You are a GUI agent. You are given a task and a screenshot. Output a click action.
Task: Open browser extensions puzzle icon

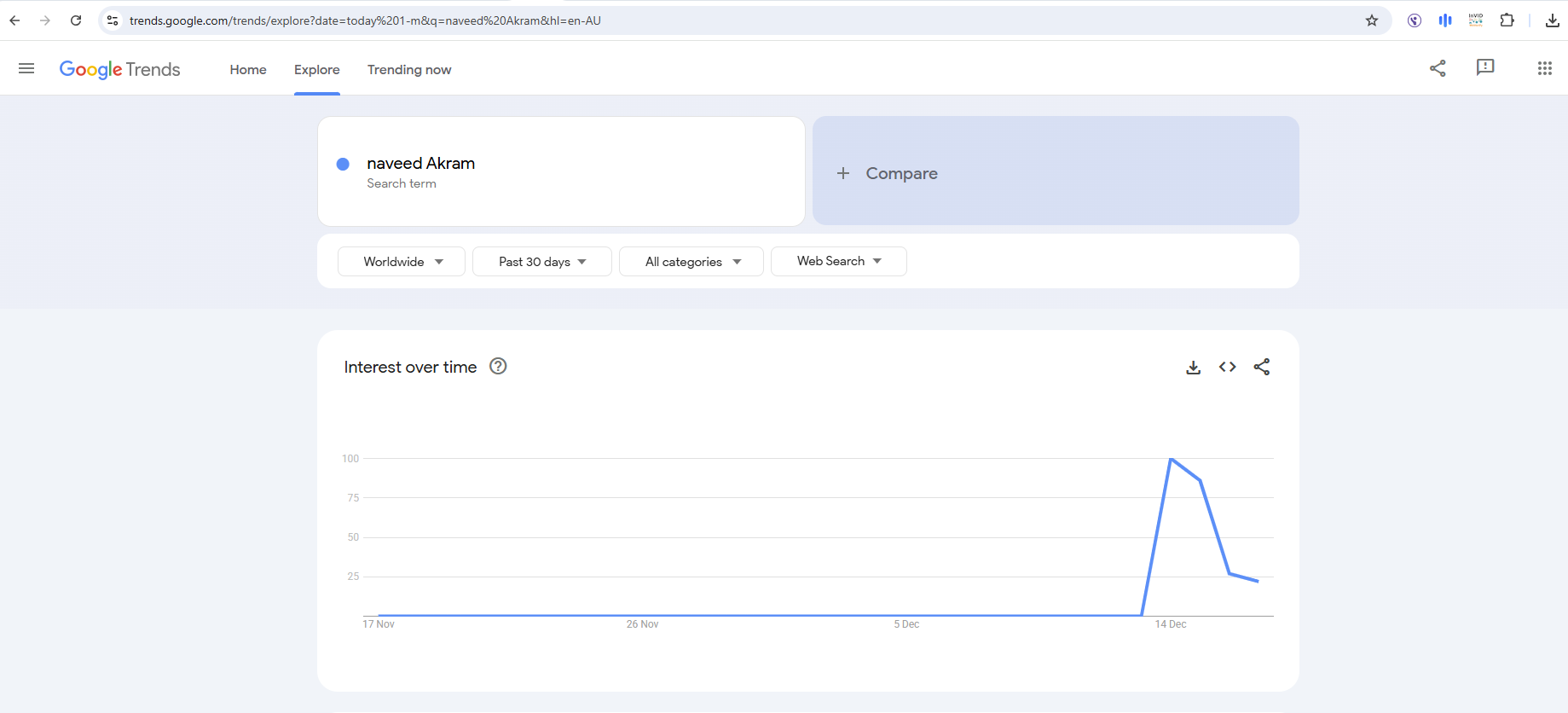point(1507,20)
